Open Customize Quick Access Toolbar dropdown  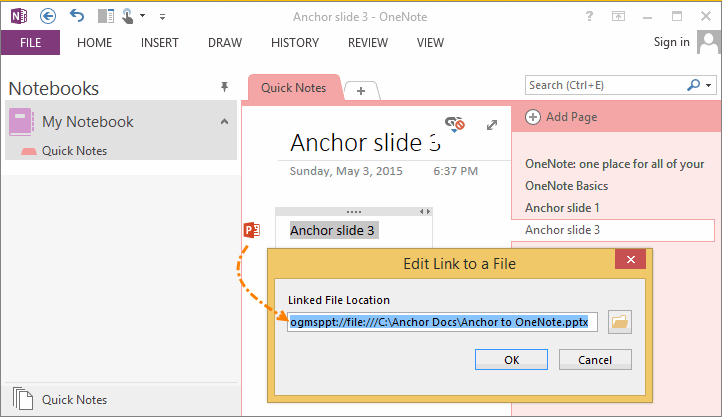click(162, 17)
